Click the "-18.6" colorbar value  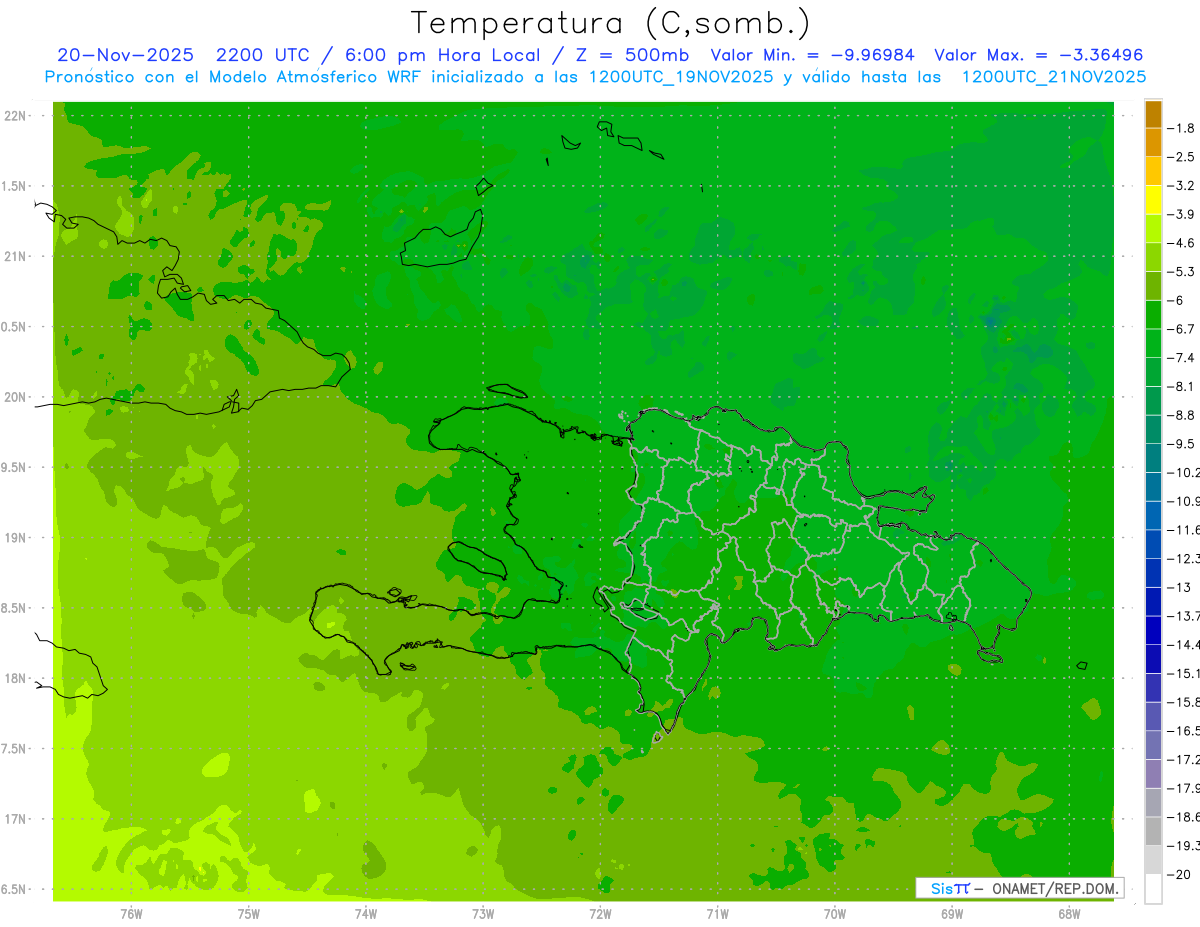(1184, 817)
